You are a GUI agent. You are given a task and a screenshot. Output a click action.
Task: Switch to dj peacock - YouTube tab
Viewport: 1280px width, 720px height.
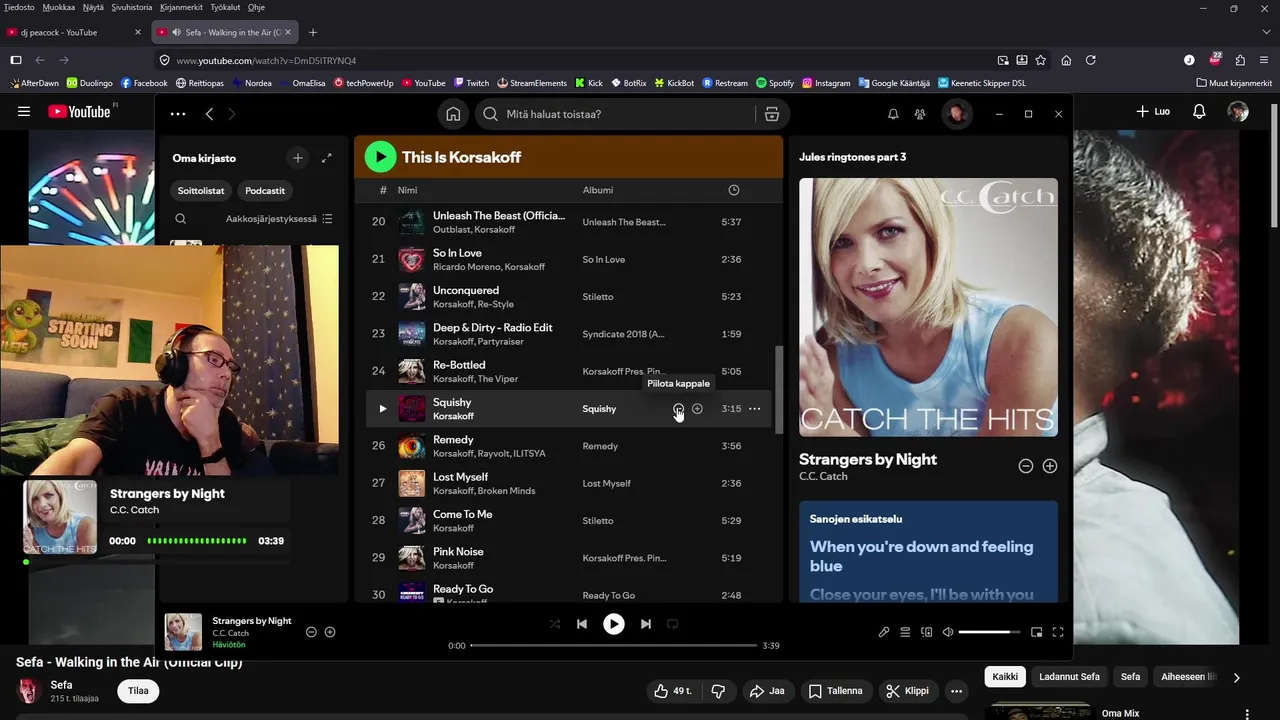(74, 32)
